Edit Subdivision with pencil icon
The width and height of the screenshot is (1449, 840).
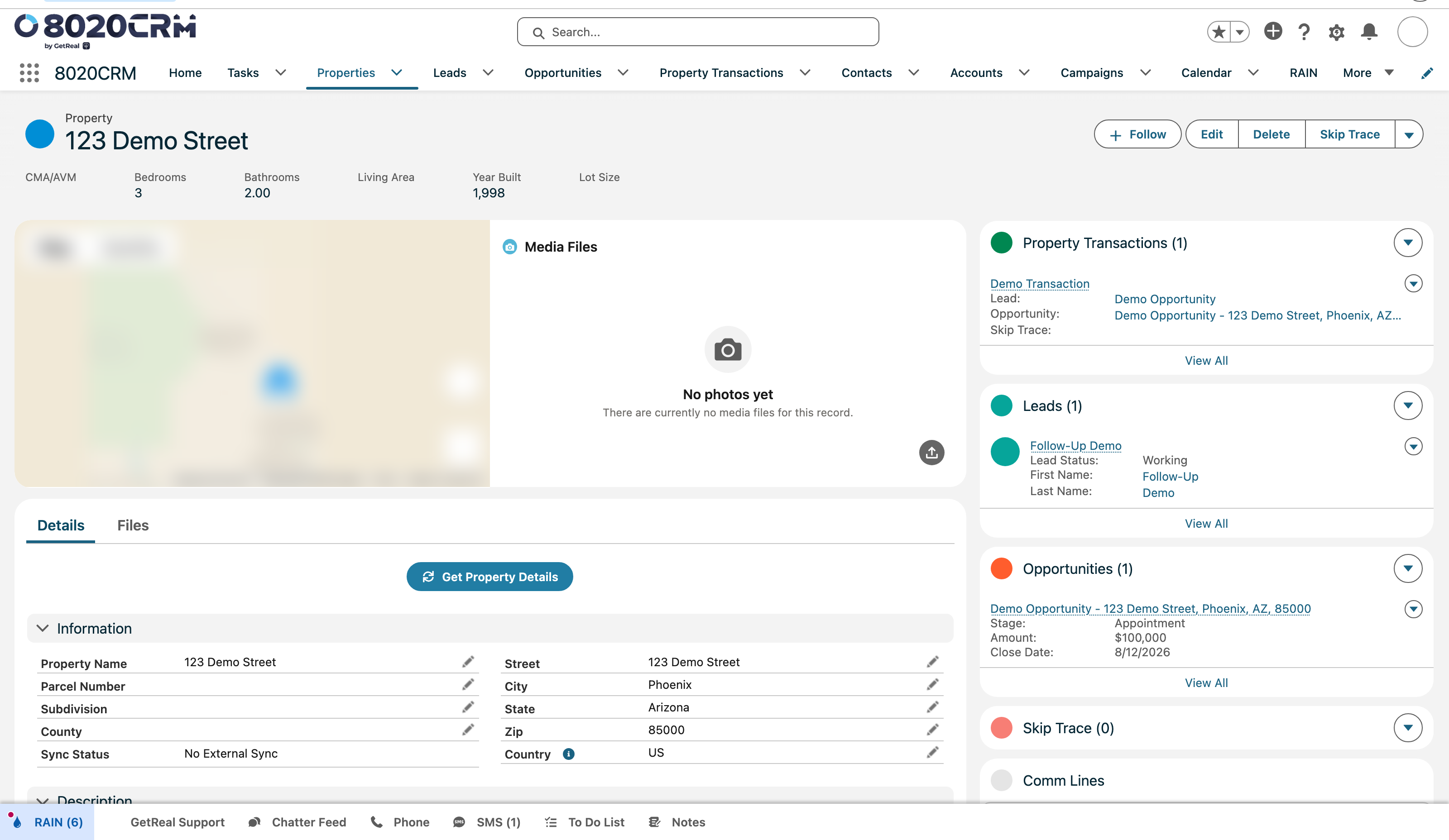click(468, 706)
